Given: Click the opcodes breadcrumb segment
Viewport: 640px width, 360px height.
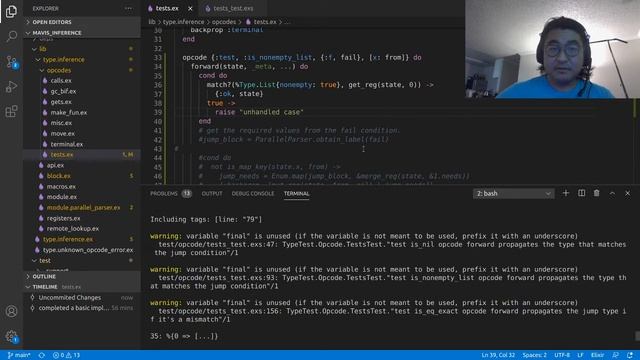Looking at the screenshot, I should [224, 22].
